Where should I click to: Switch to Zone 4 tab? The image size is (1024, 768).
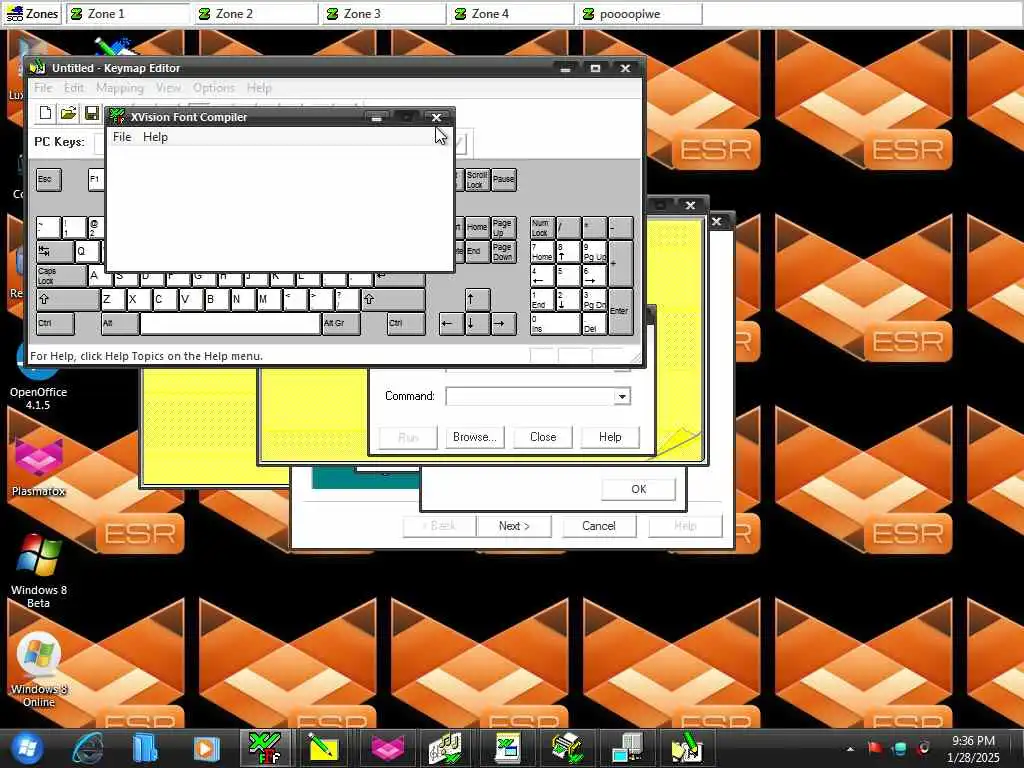(x=512, y=14)
